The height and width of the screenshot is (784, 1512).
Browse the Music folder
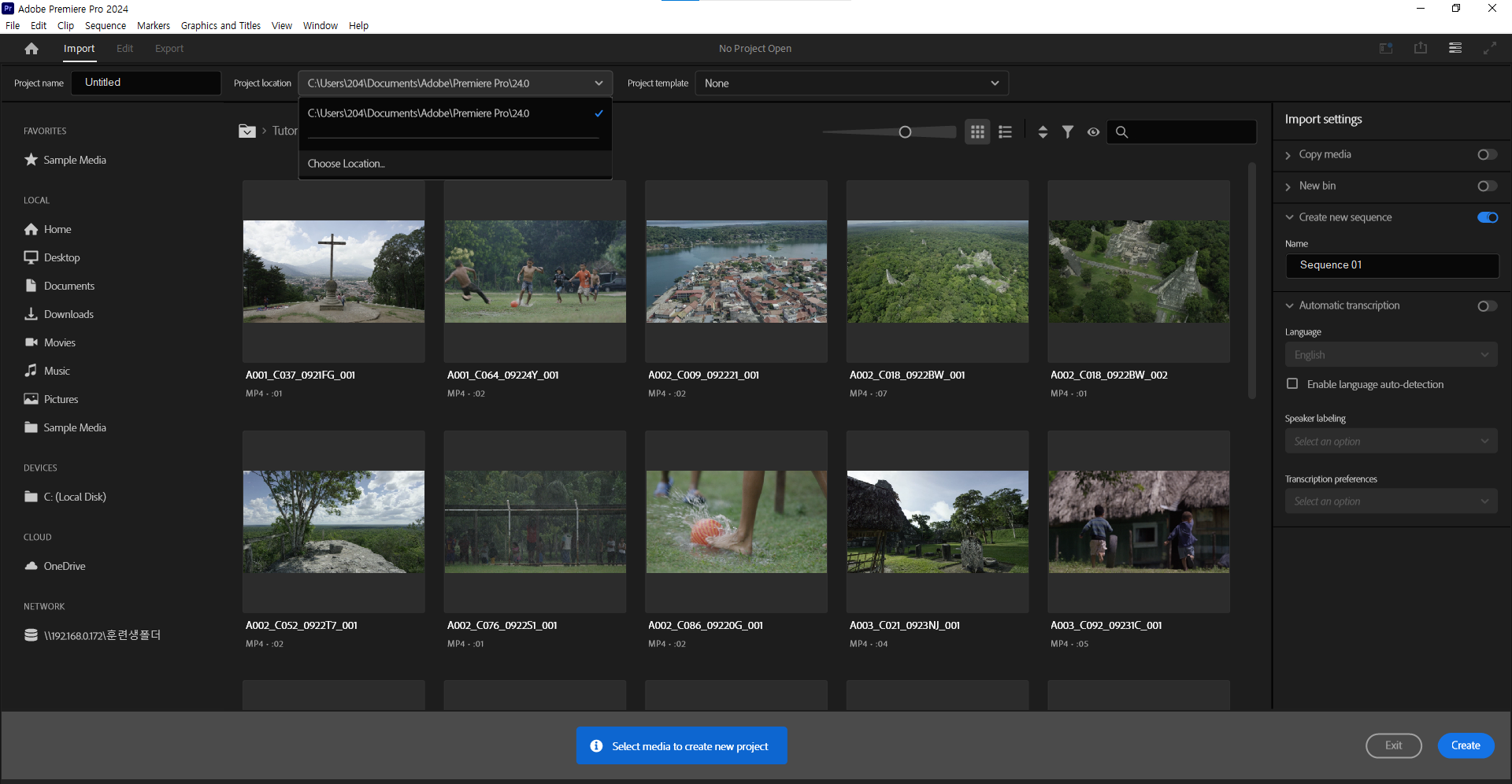[47, 371]
